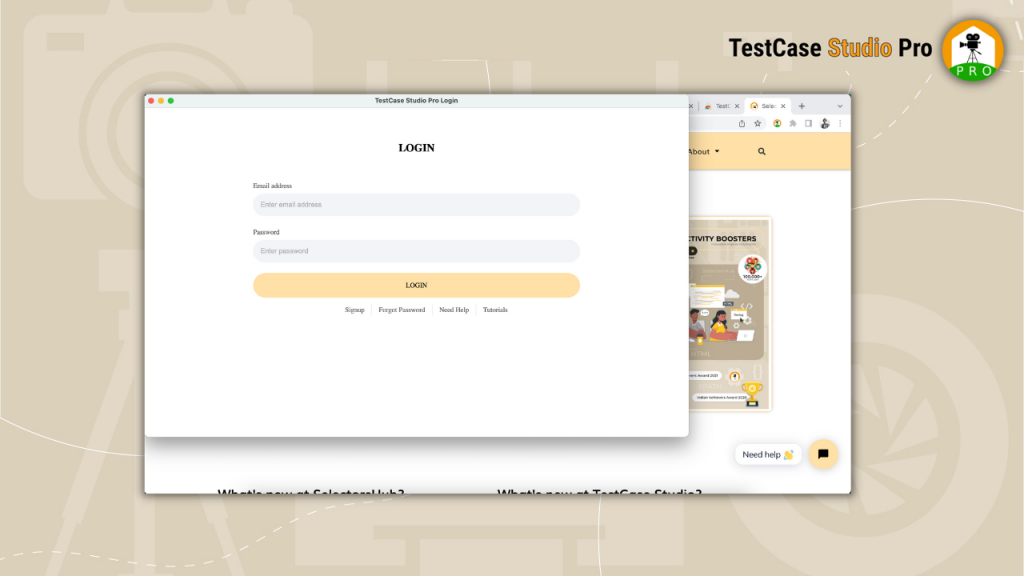Toggle the browser side panel icon
Viewport: 1024px width, 576px height.
click(x=808, y=123)
